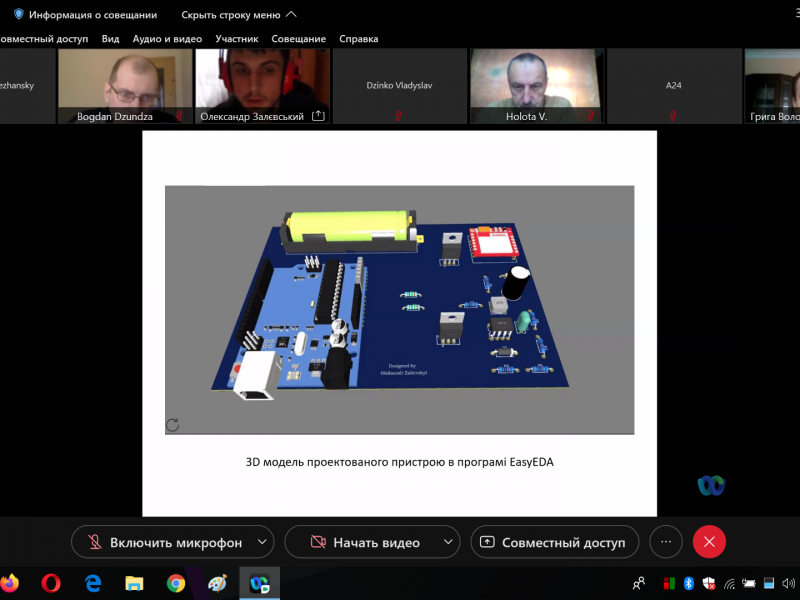Hide menu bar via Скрыть строку меню
Screen dimensions: 800x600
238,15
